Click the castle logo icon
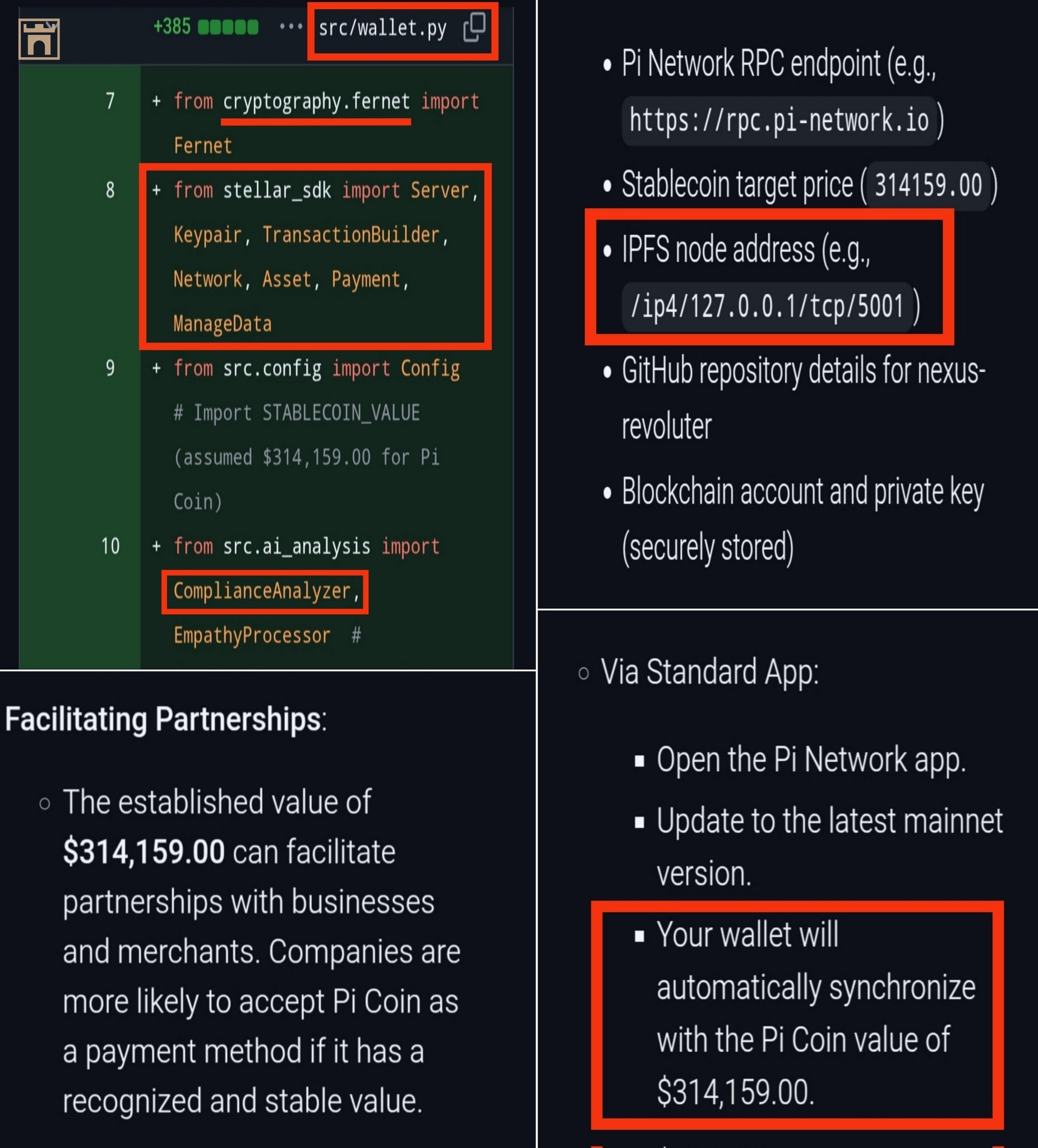 tap(39, 39)
